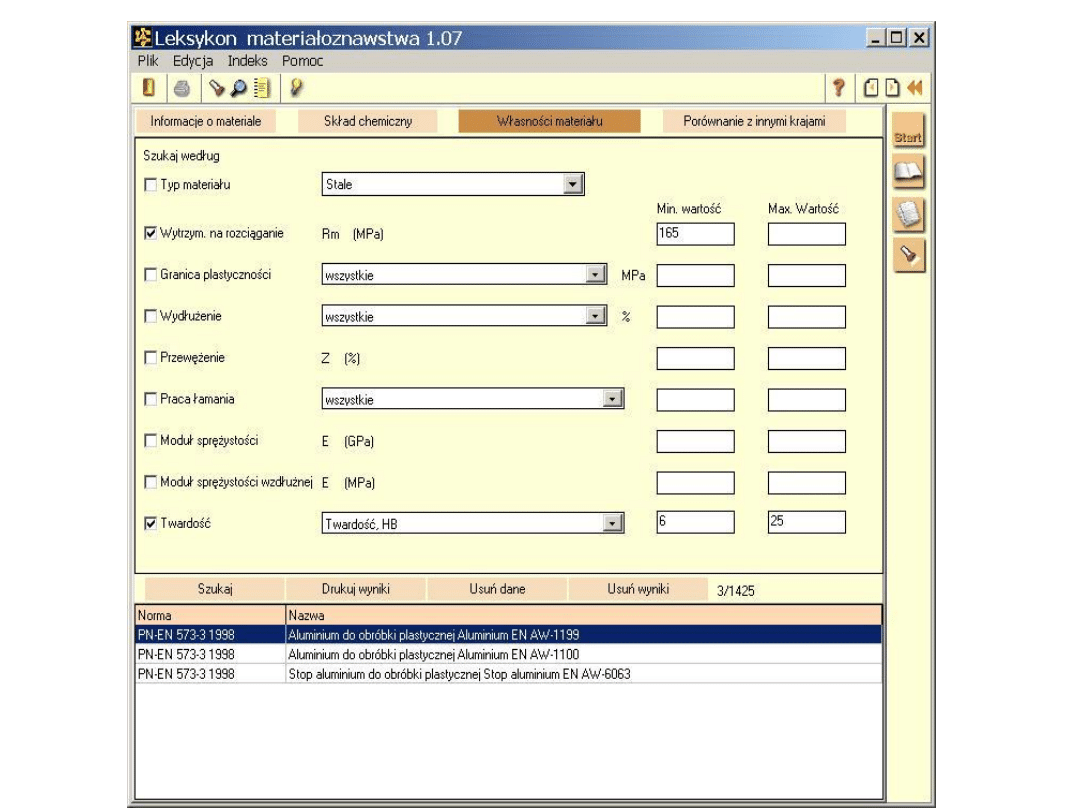The height and width of the screenshot is (810, 1080).
Task: Click the double-arrow rewind icon
Action: coord(913,88)
